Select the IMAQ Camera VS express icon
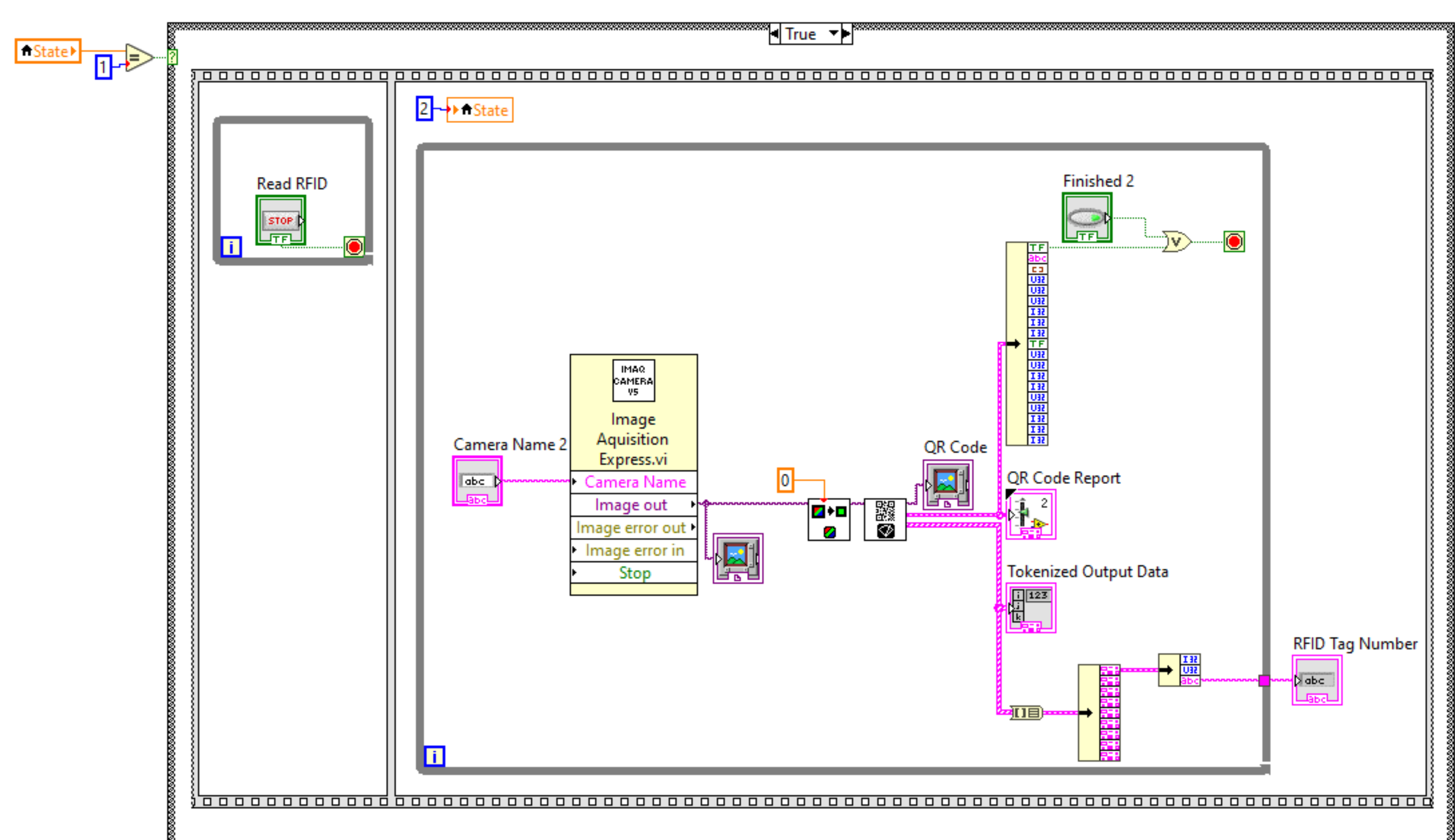 click(x=633, y=380)
